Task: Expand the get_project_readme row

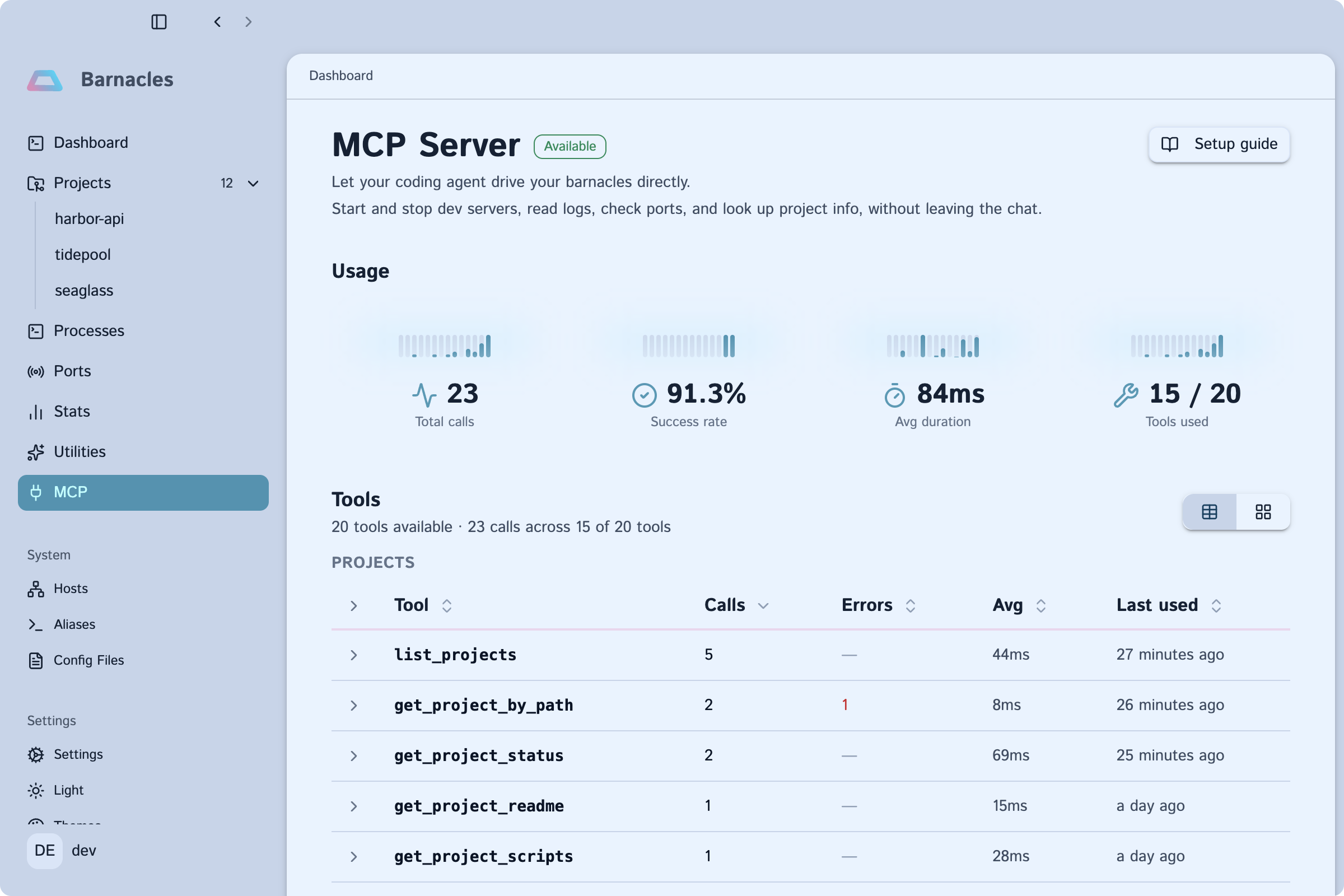Action: click(x=354, y=806)
